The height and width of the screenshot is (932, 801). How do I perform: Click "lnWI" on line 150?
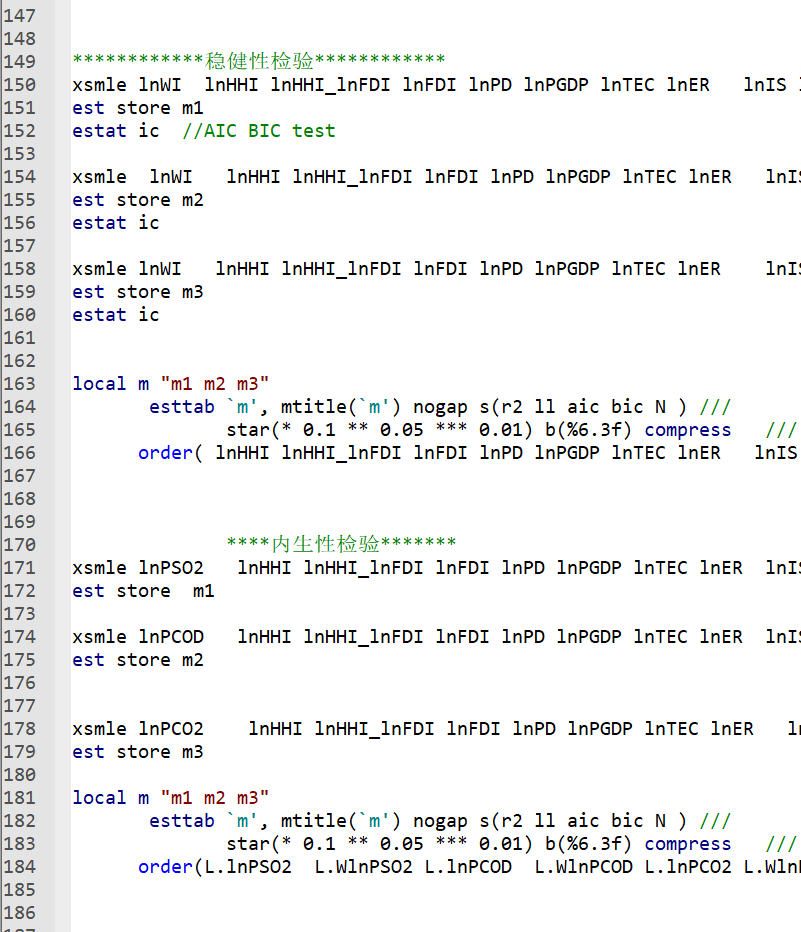[x=160, y=85]
